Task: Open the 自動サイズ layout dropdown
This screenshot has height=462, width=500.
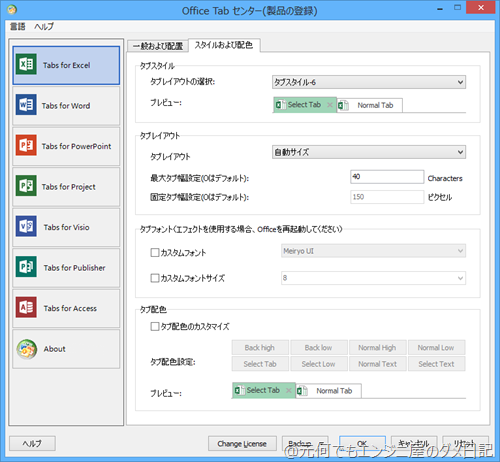Action: tap(369, 152)
